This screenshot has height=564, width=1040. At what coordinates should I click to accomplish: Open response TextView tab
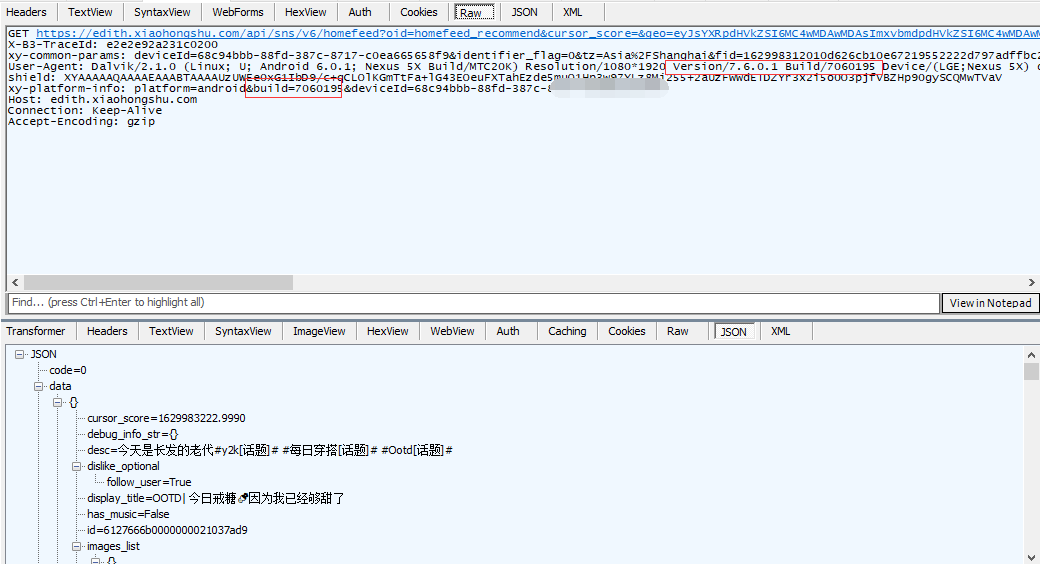tap(171, 331)
